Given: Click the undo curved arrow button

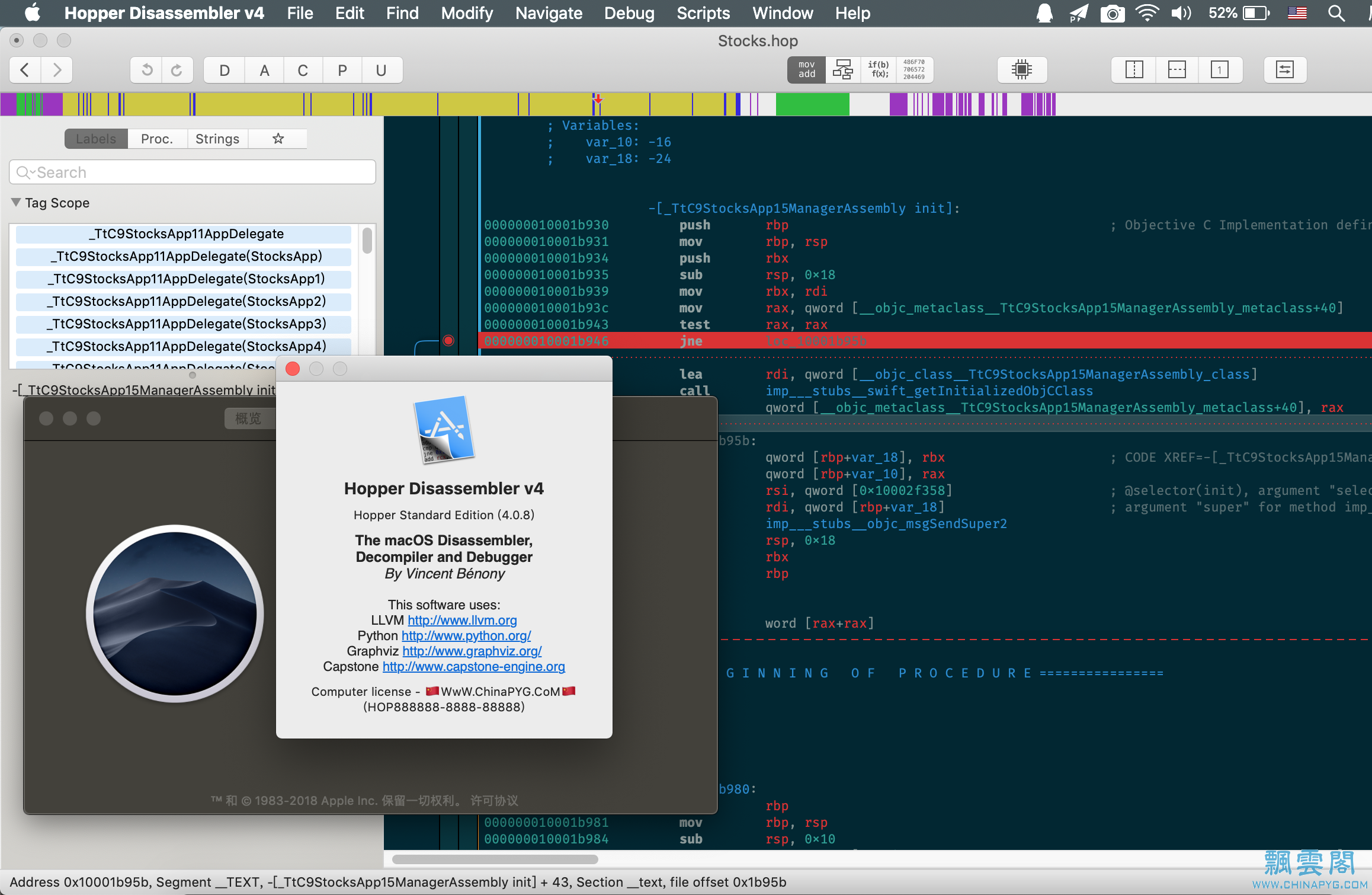Looking at the screenshot, I should (146, 70).
